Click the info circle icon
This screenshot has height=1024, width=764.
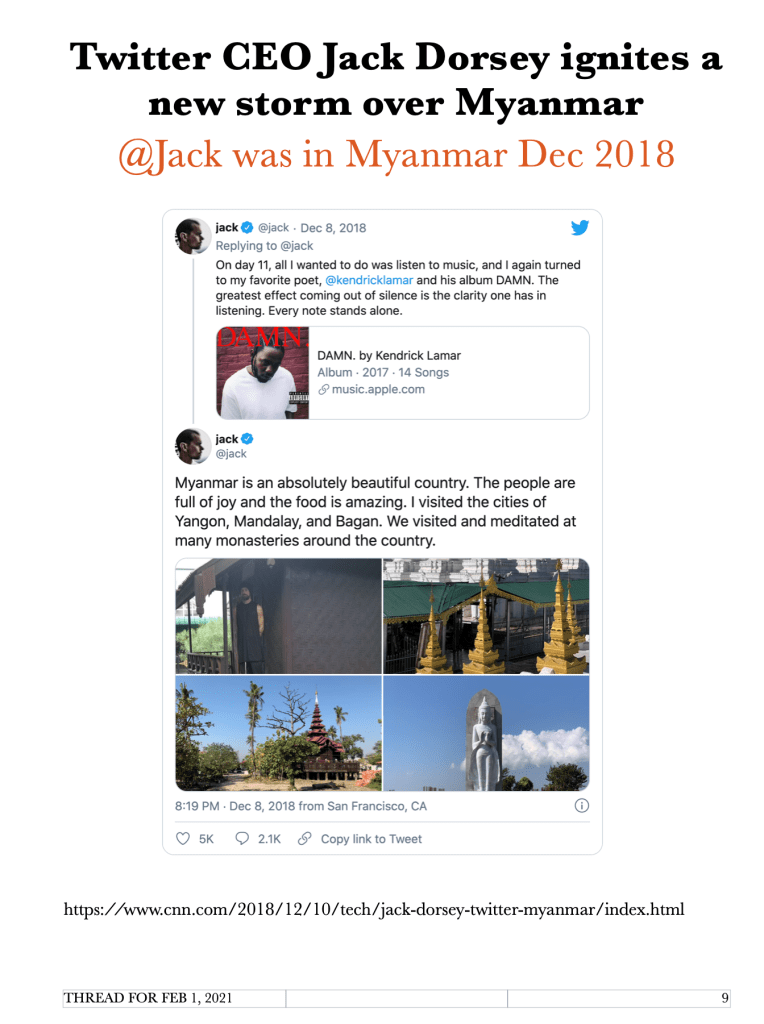pyautogui.click(x=581, y=805)
